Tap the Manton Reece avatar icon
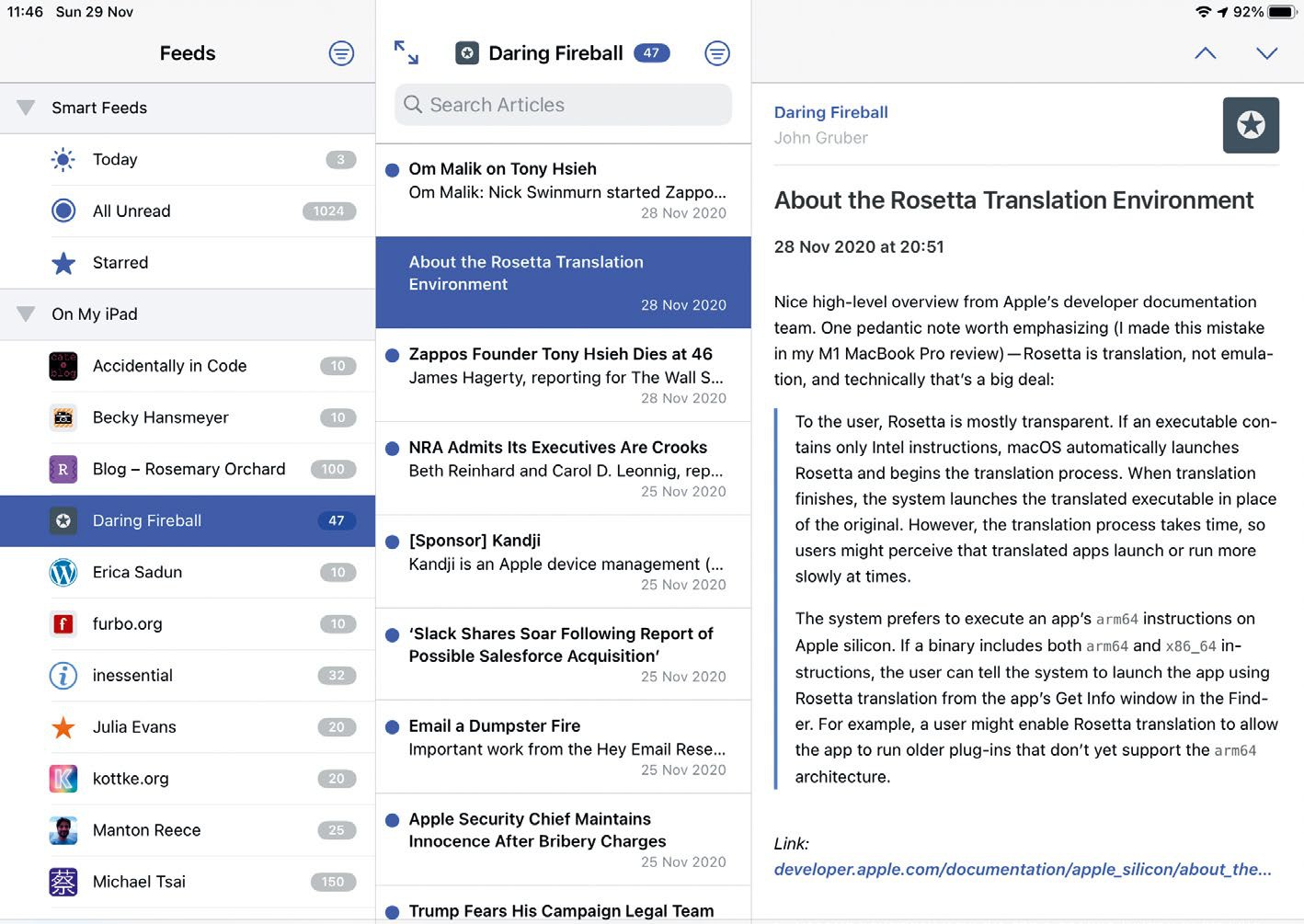The height and width of the screenshot is (924, 1304). 63,830
